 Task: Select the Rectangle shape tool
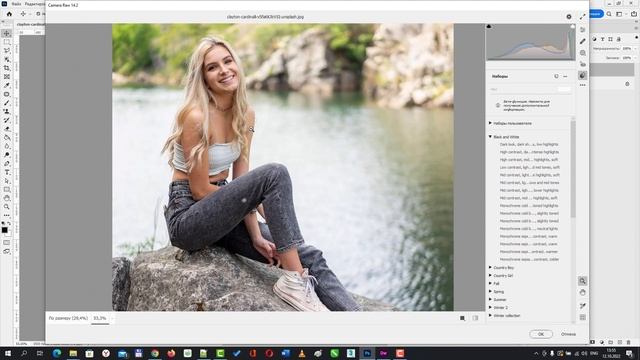coord(7,189)
